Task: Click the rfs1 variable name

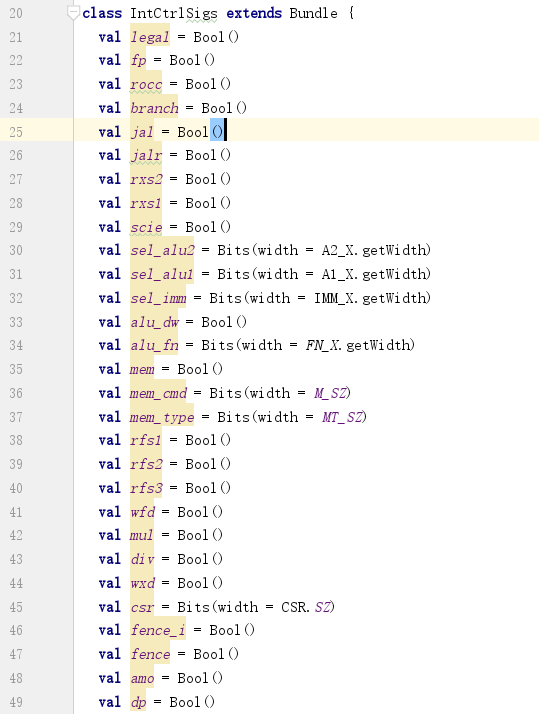Action: (146, 441)
